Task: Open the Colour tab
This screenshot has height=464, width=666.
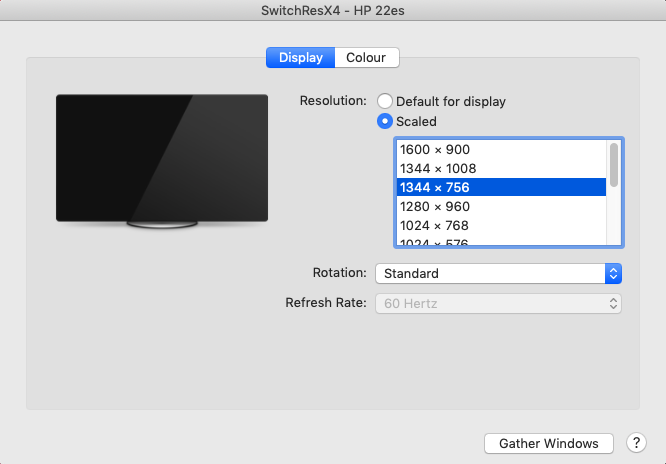Action: coord(367,57)
